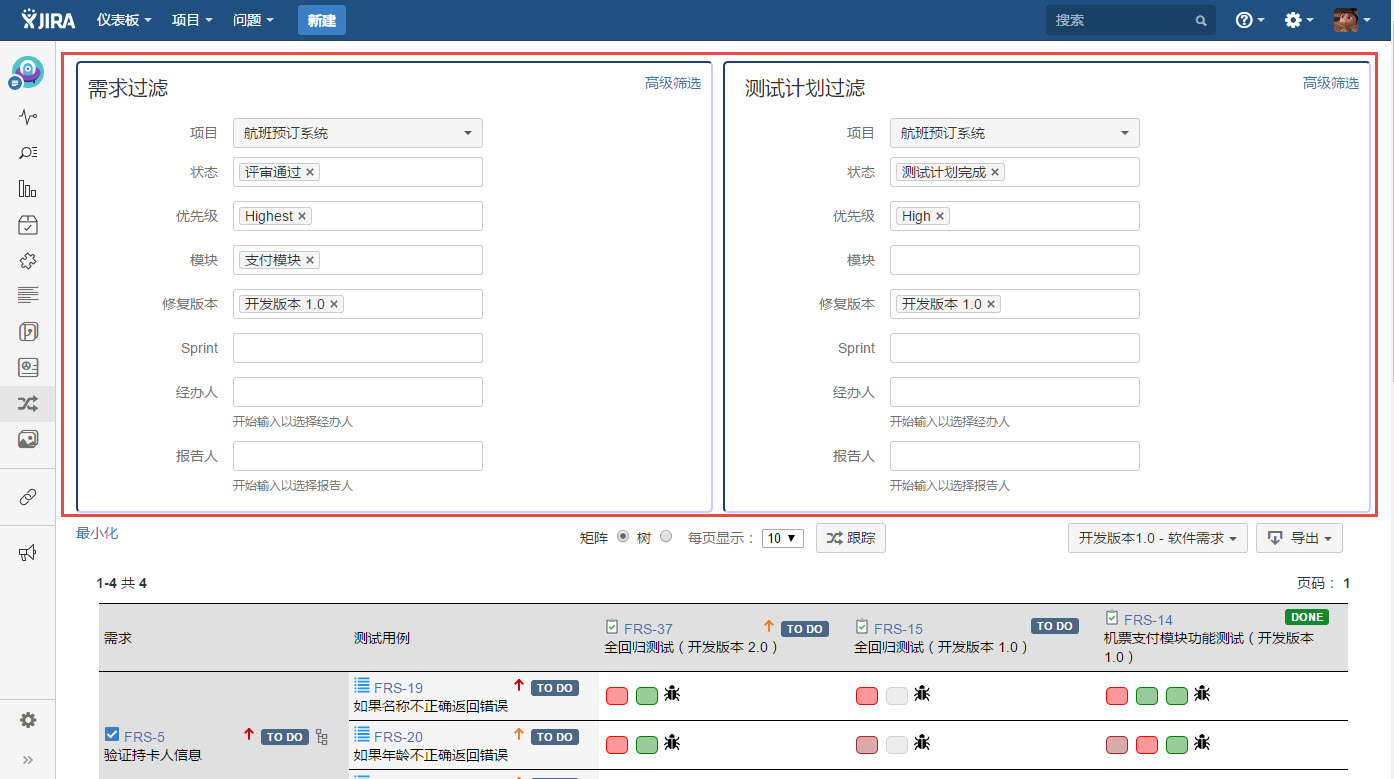This screenshot has height=779, width=1394.
Task: Select the 矩阵 radio button
Action: click(x=622, y=536)
